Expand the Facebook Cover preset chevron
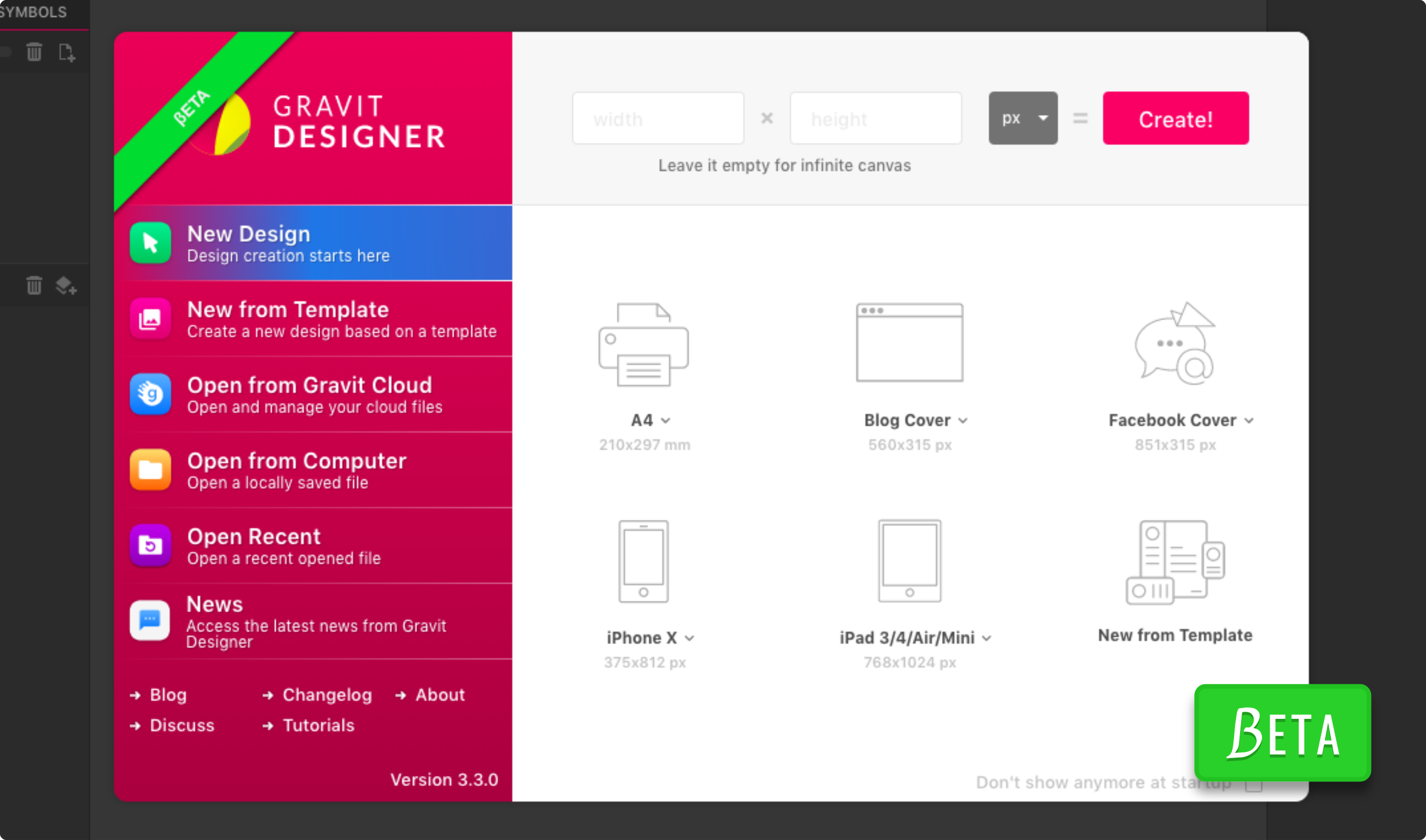The height and width of the screenshot is (840, 1426). (x=1249, y=421)
